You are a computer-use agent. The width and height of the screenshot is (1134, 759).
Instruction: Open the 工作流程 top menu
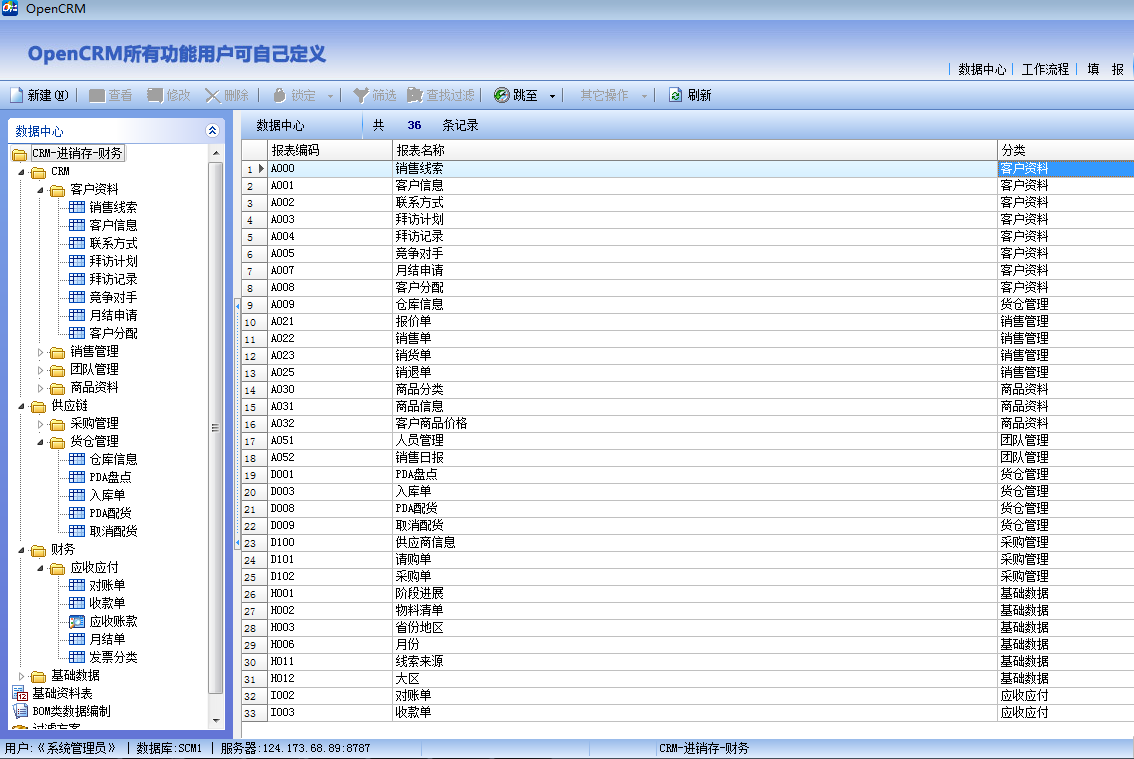coord(1045,69)
